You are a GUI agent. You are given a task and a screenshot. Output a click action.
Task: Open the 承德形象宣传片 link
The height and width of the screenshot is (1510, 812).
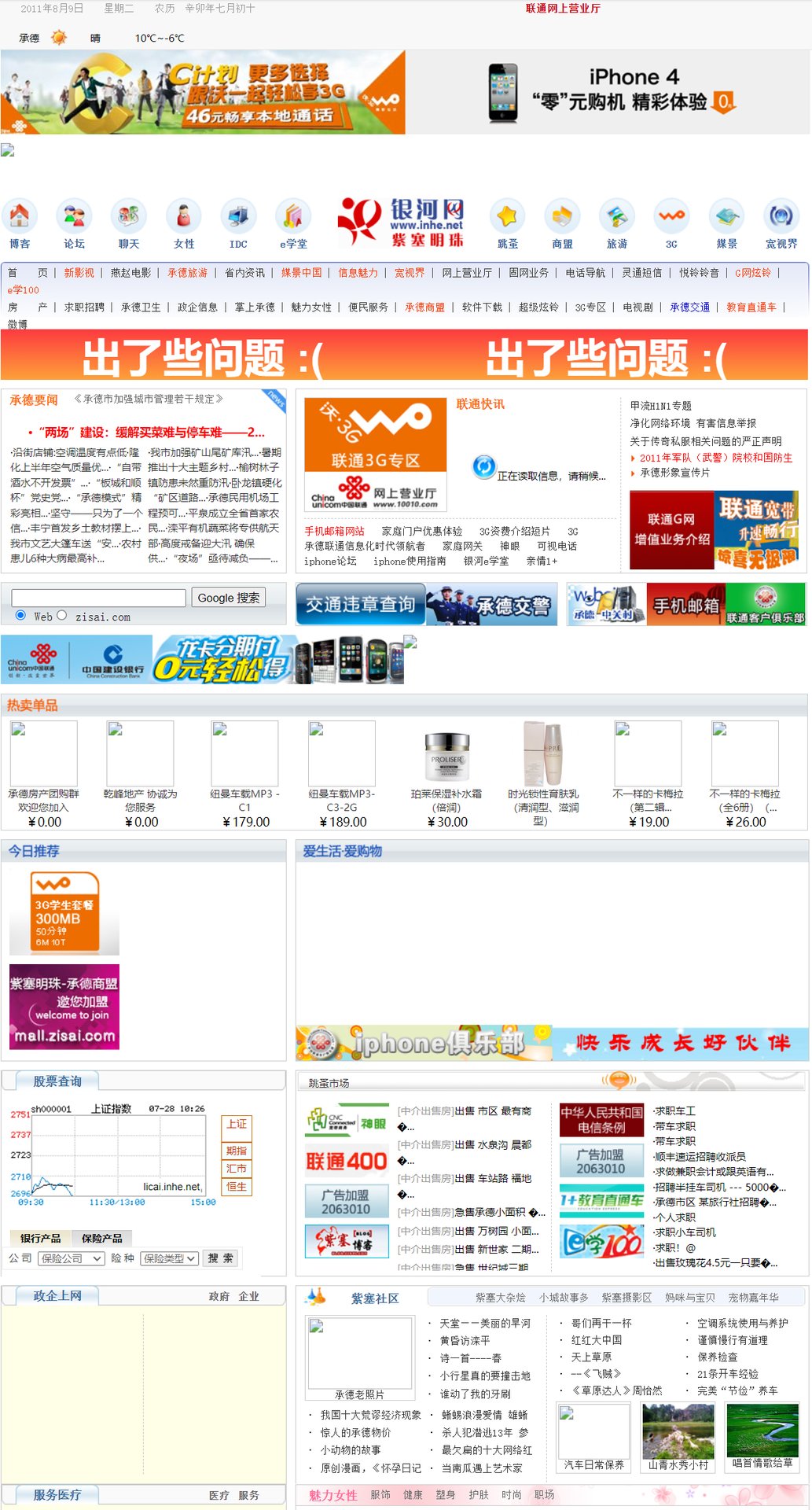coord(674,473)
